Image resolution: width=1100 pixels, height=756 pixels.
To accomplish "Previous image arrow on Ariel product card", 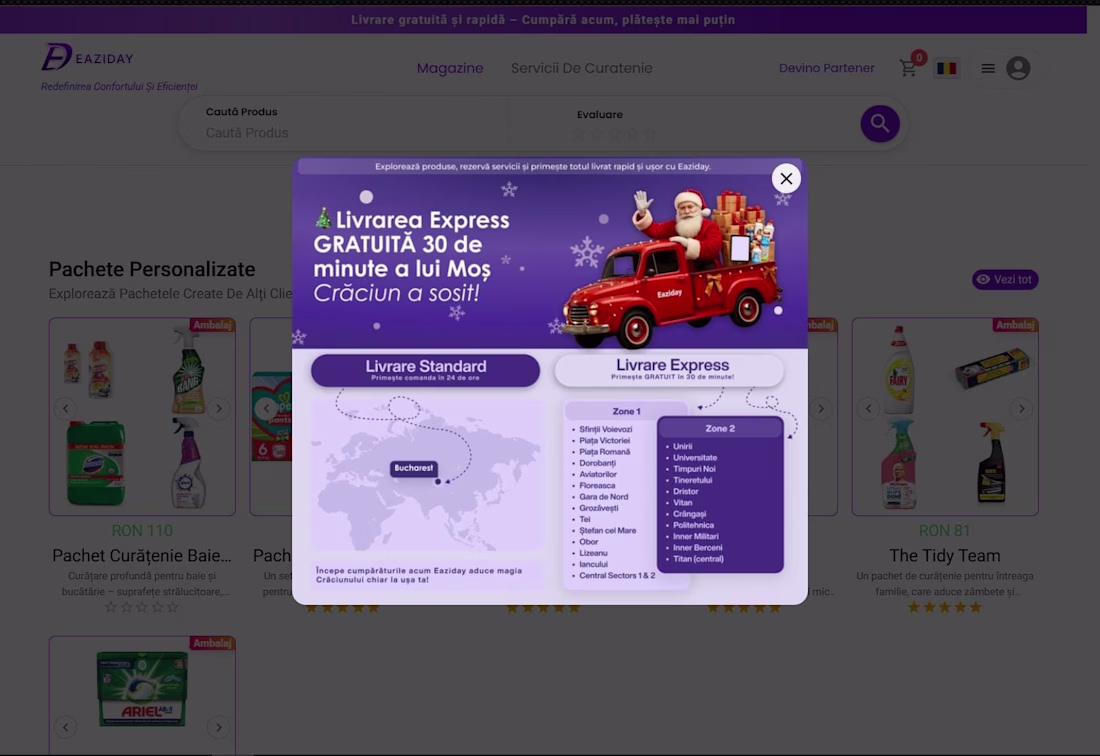I will 65,727.
